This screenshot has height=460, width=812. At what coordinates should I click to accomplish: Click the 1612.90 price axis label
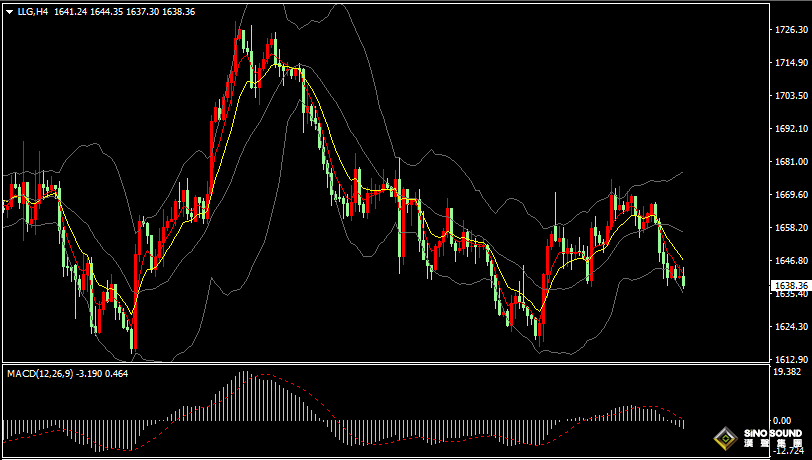pos(791,359)
